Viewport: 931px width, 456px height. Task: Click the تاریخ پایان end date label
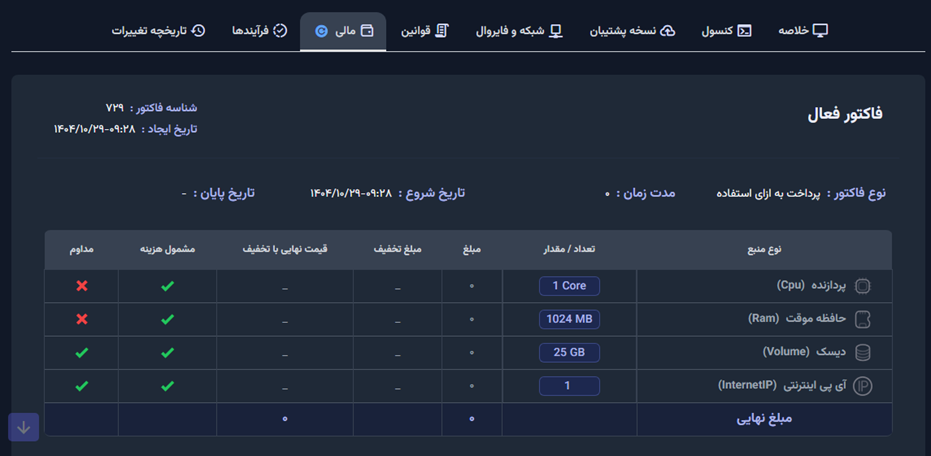click(x=226, y=193)
